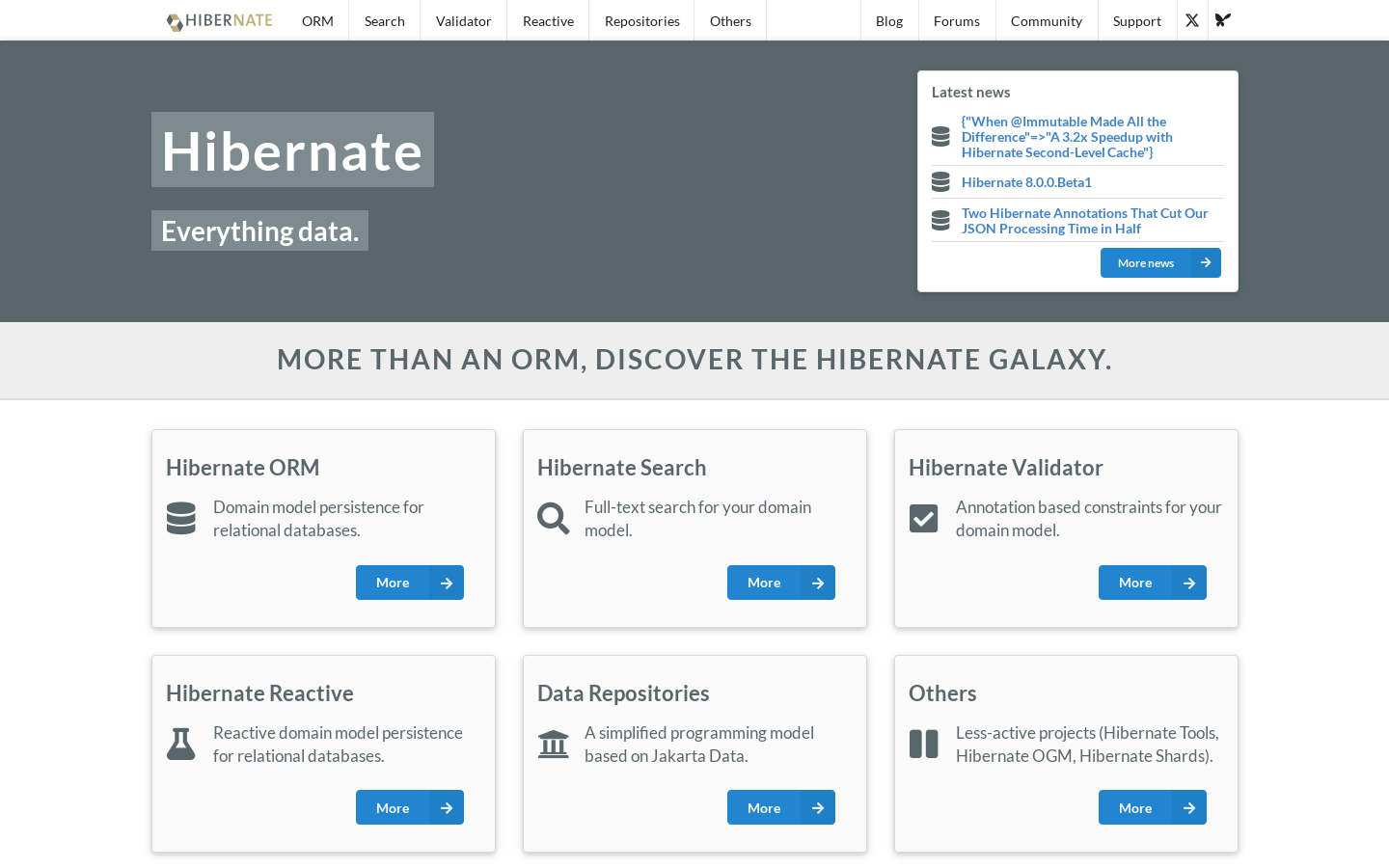Click the Hibernate Search card title
Screen dimensions: 1389x868
click(622, 468)
